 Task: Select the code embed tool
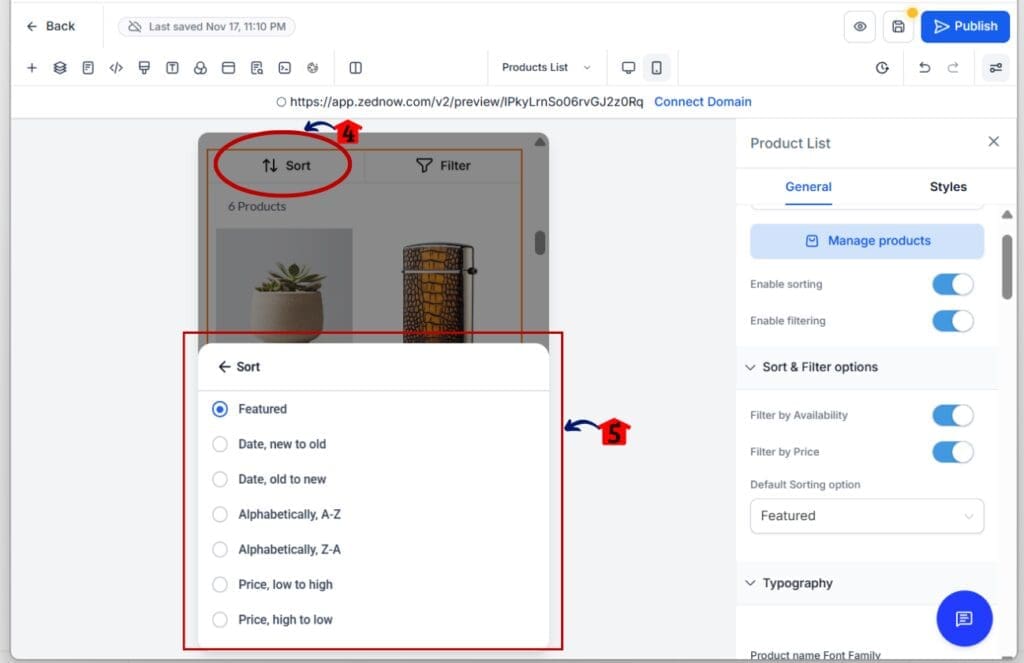coord(115,67)
